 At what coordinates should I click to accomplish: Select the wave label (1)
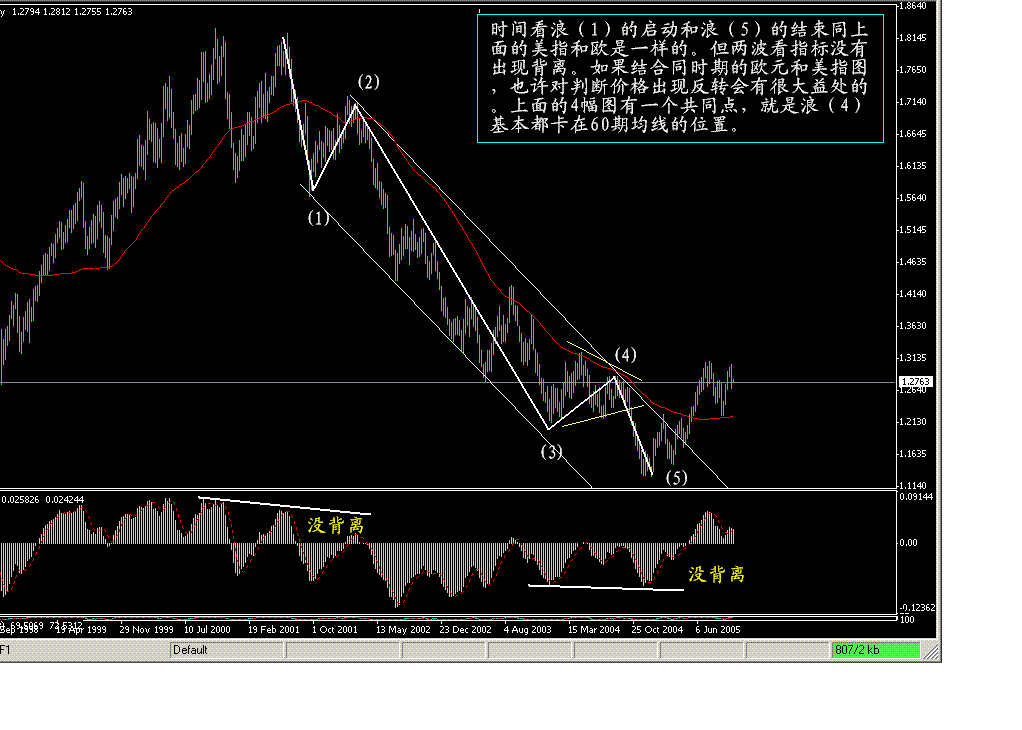[x=318, y=218]
